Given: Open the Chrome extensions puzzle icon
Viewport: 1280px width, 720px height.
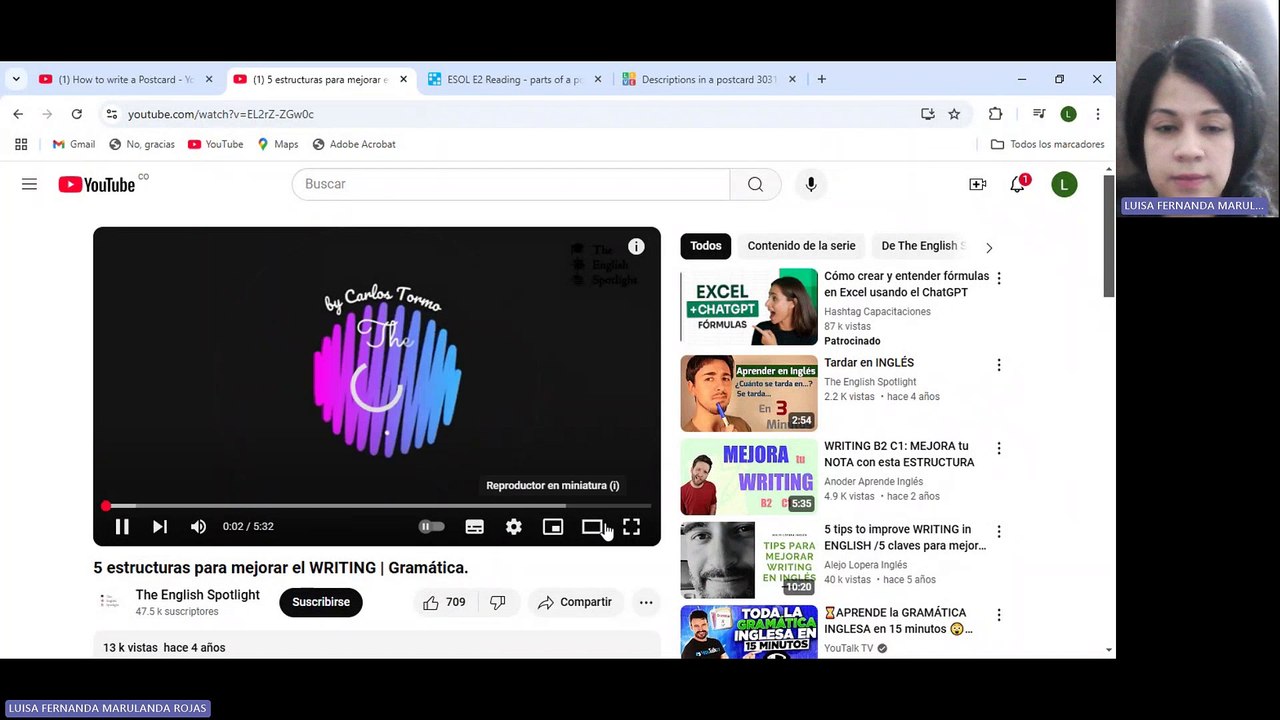Looking at the screenshot, I should click(995, 114).
